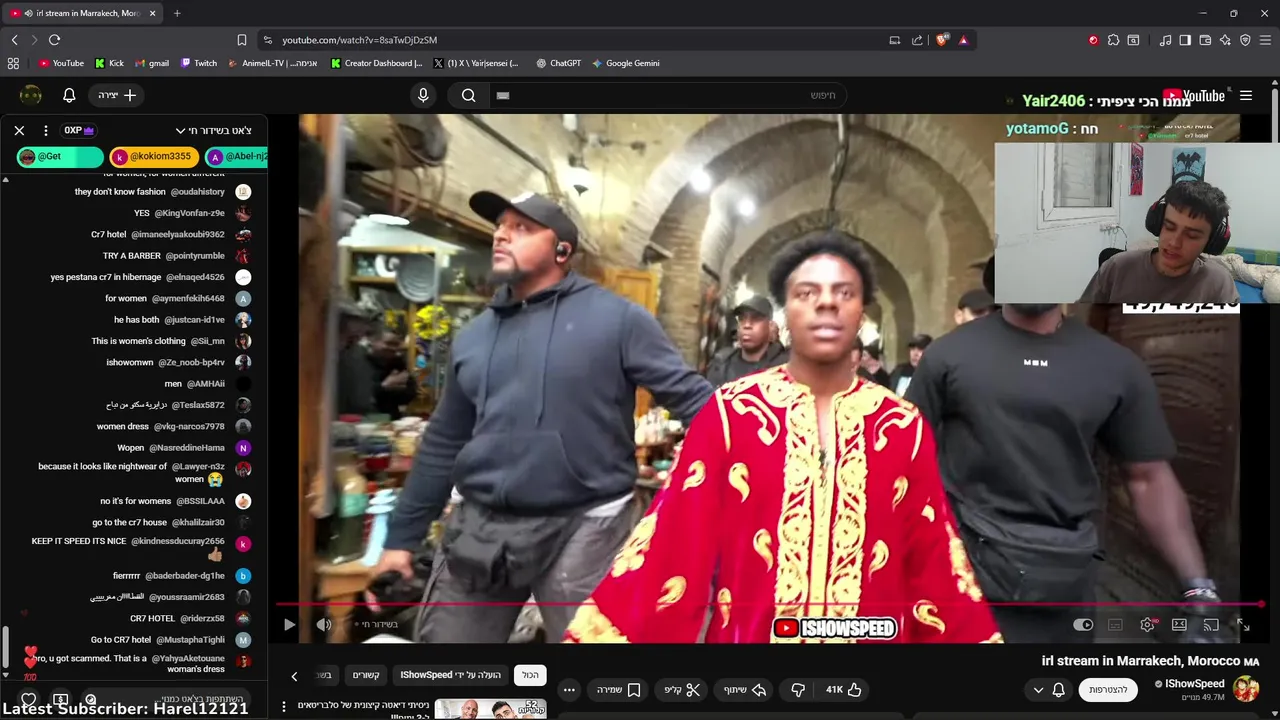Seek on the red video progress bar
This screenshot has width=1280, height=720.
coord(770,604)
